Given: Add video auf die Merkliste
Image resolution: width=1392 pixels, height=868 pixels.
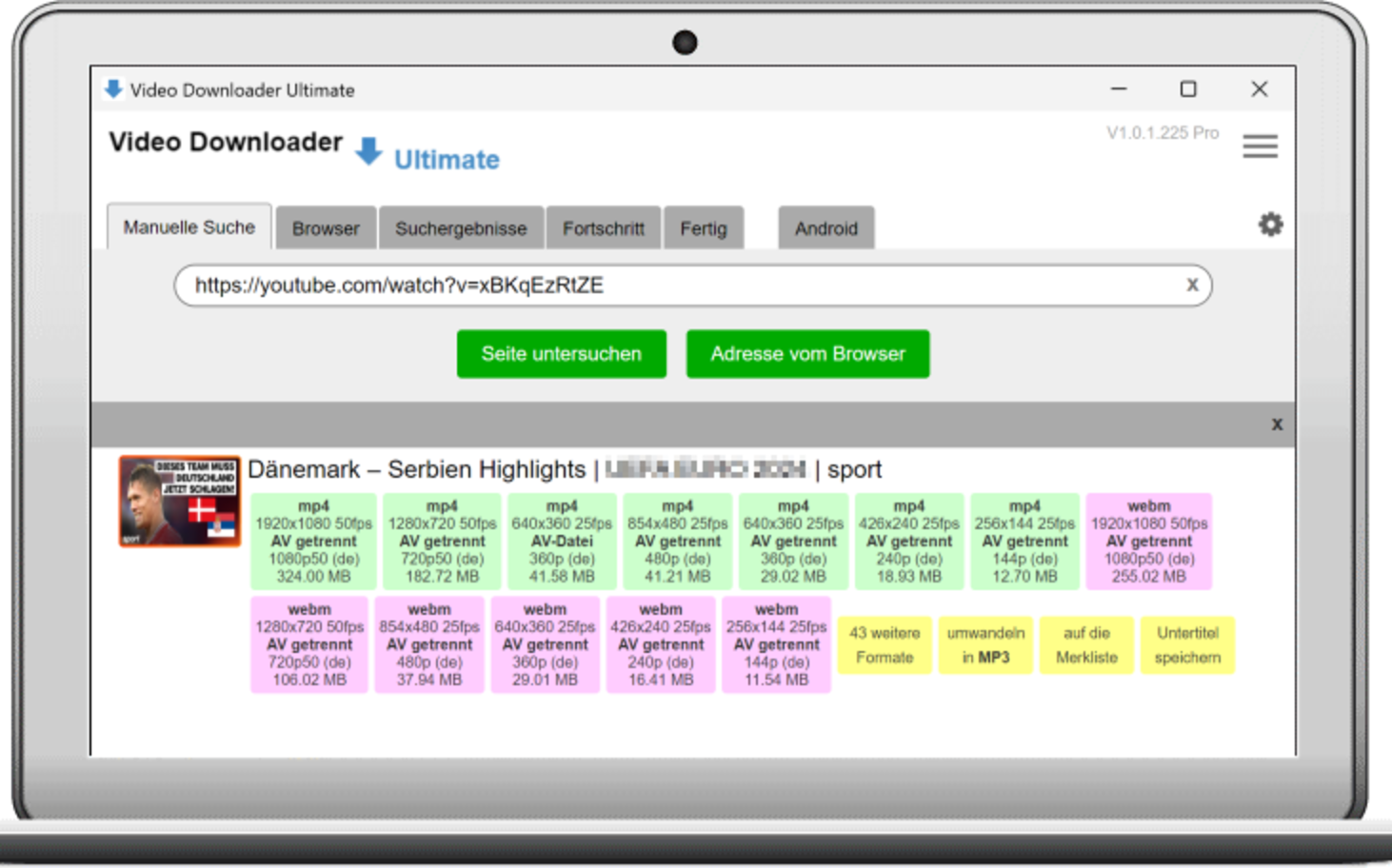Looking at the screenshot, I should (1086, 645).
